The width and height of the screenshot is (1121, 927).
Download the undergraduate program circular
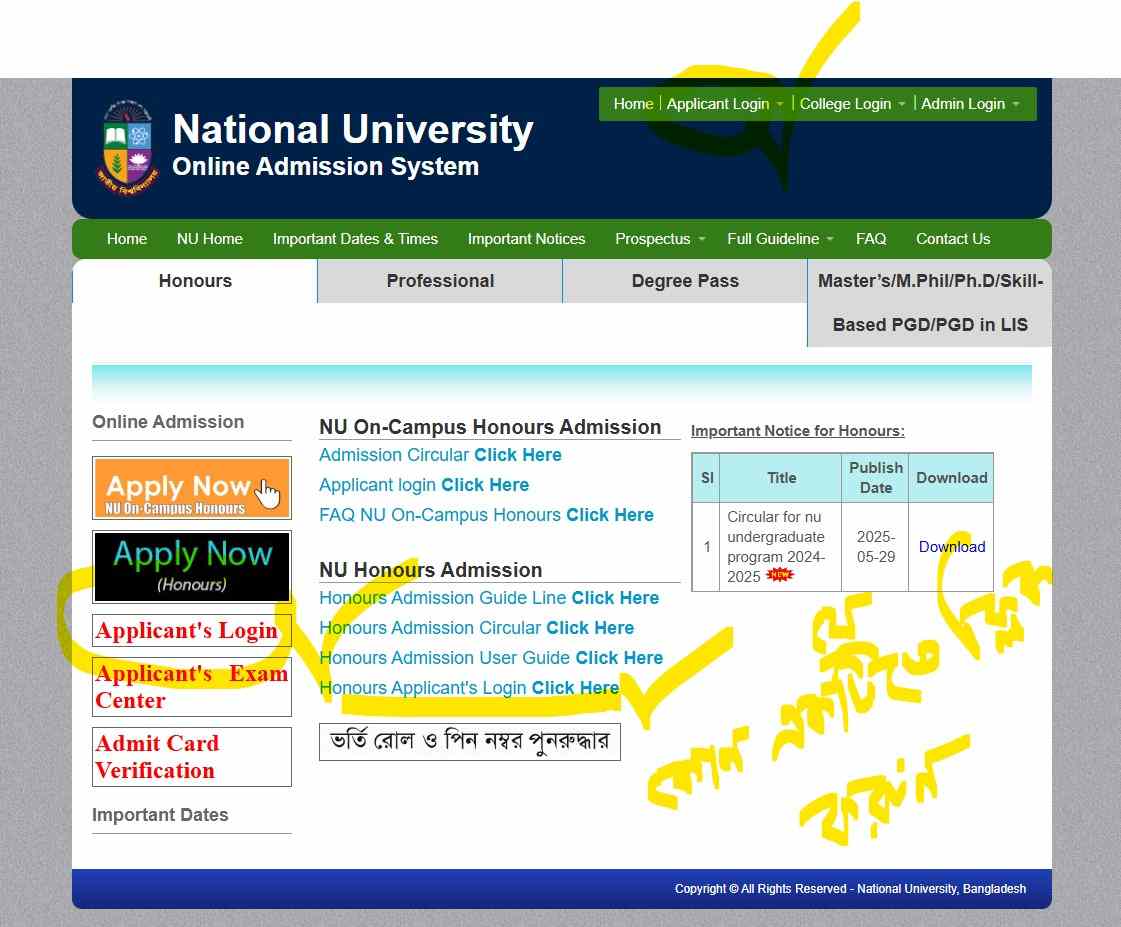coord(952,547)
